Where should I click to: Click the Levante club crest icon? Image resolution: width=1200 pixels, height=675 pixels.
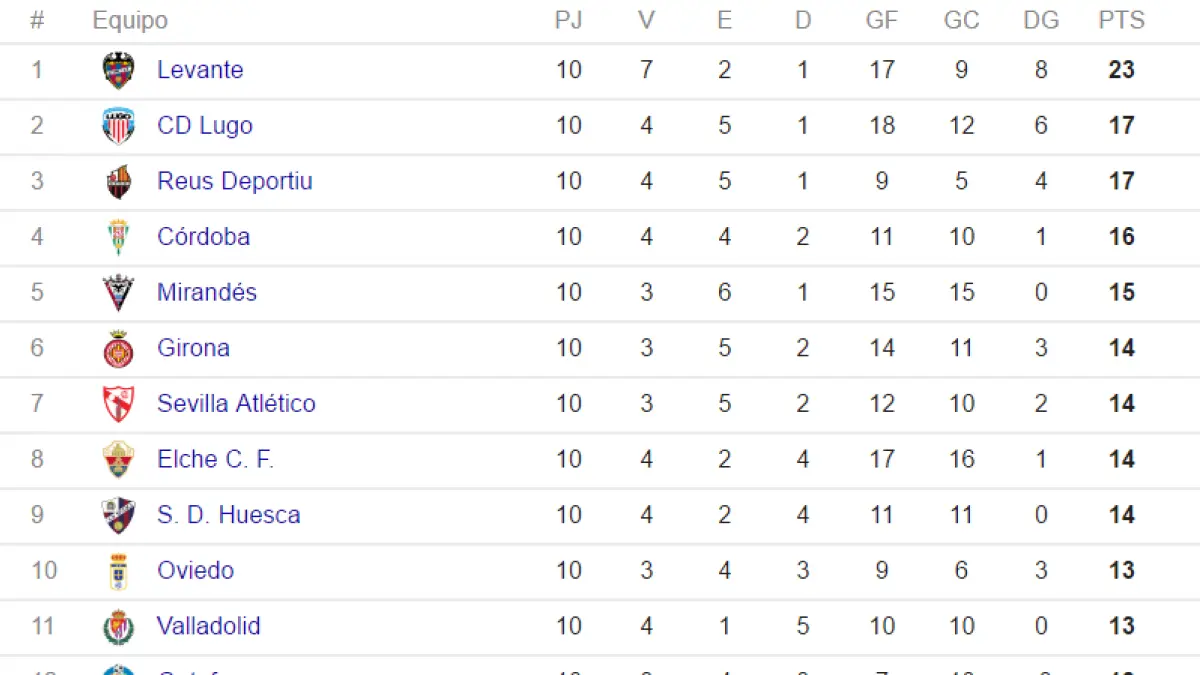(x=119, y=70)
